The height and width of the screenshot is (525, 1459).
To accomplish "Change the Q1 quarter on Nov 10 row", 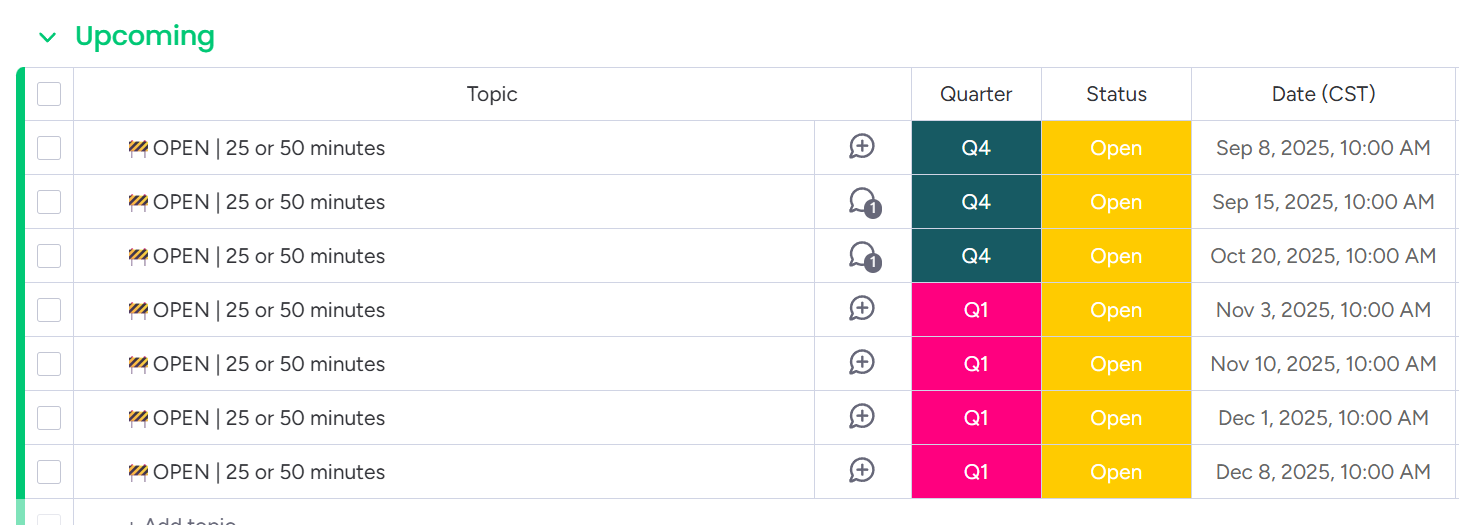I will [976, 364].
